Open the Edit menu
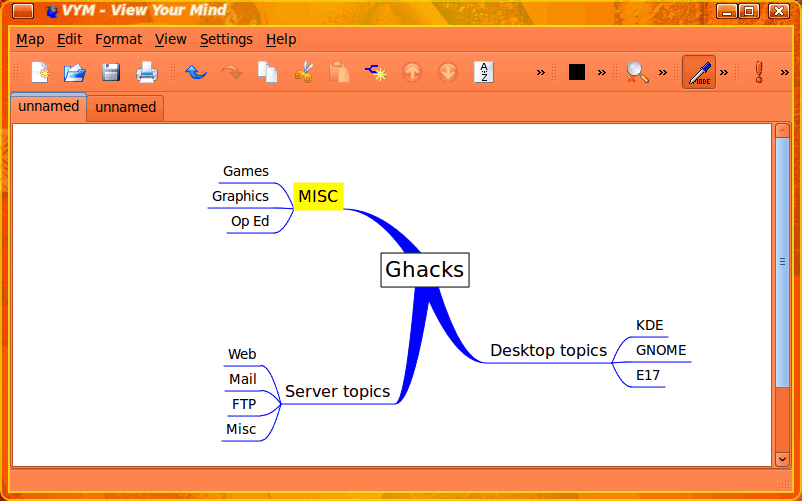The height and width of the screenshot is (501, 802). tap(70, 39)
